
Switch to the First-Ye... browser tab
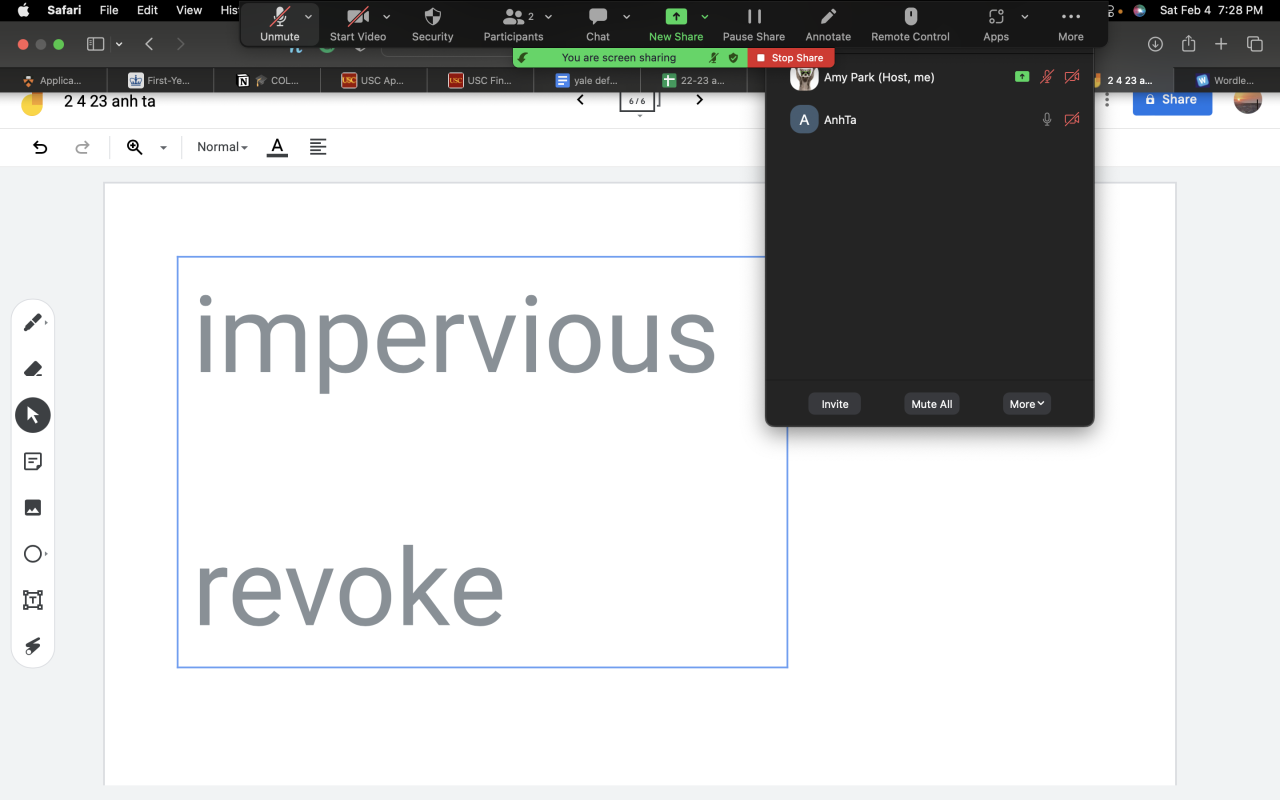pyautogui.click(x=160, y=80)
